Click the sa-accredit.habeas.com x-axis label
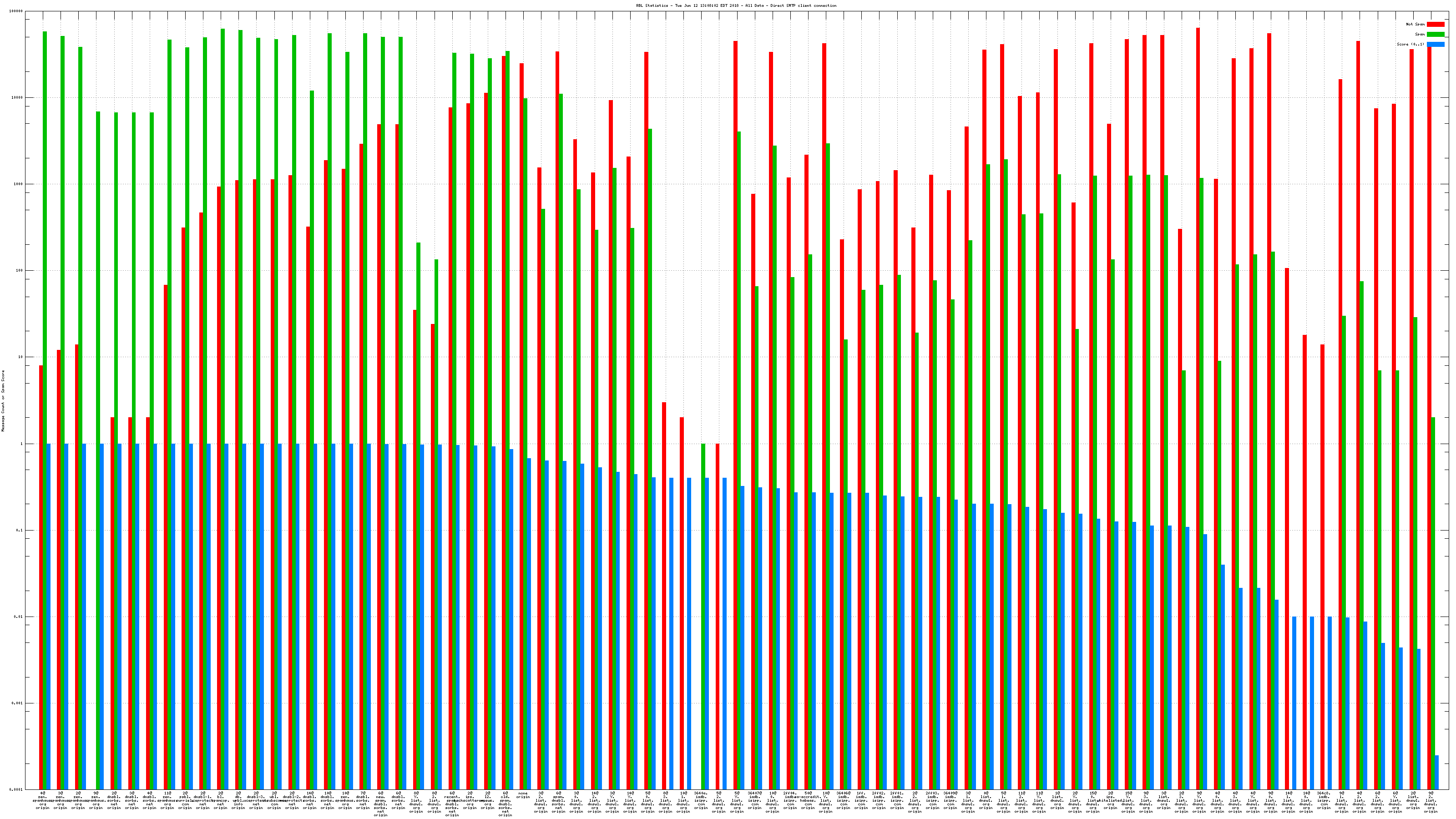1456x819 pixels. [808, 800]
